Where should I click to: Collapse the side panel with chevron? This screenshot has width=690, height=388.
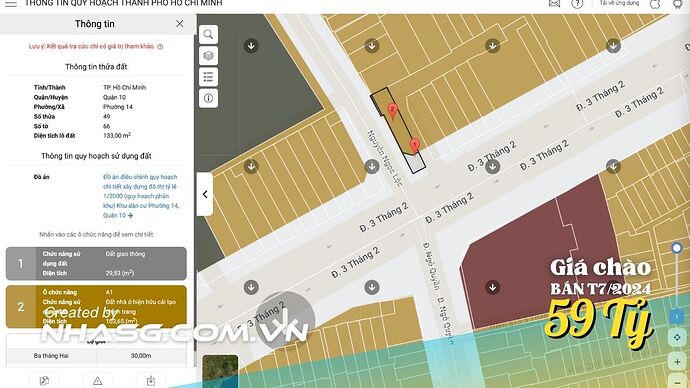205,194
